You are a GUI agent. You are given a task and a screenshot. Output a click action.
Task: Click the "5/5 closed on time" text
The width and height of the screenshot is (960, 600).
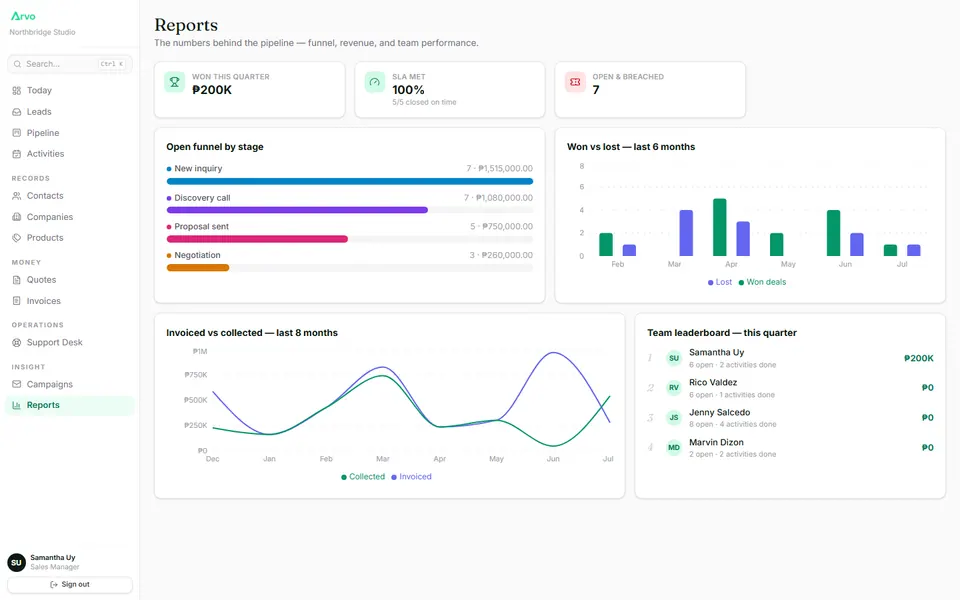pos(424,102)
